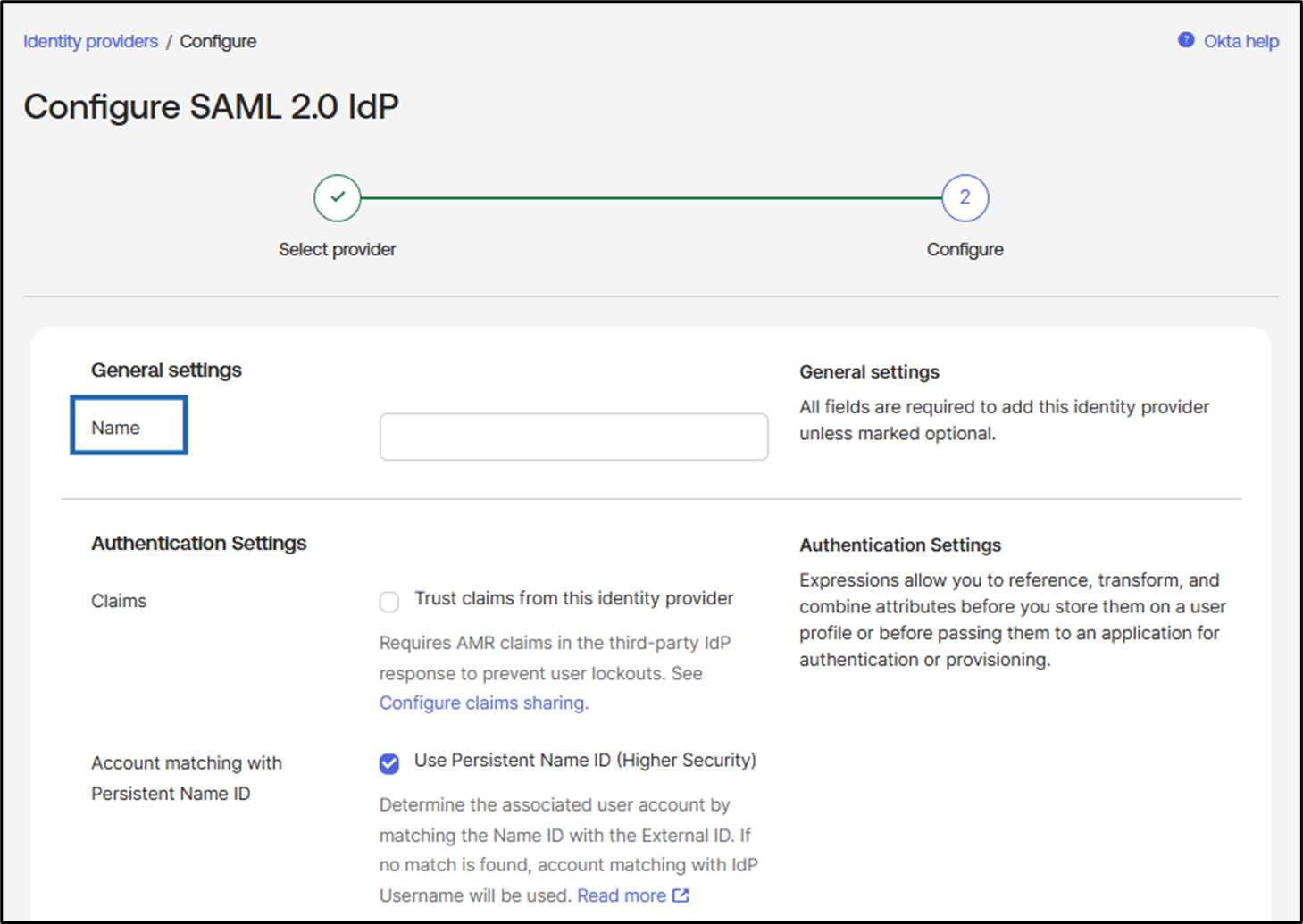Open the Read more link

pos(622,895)
